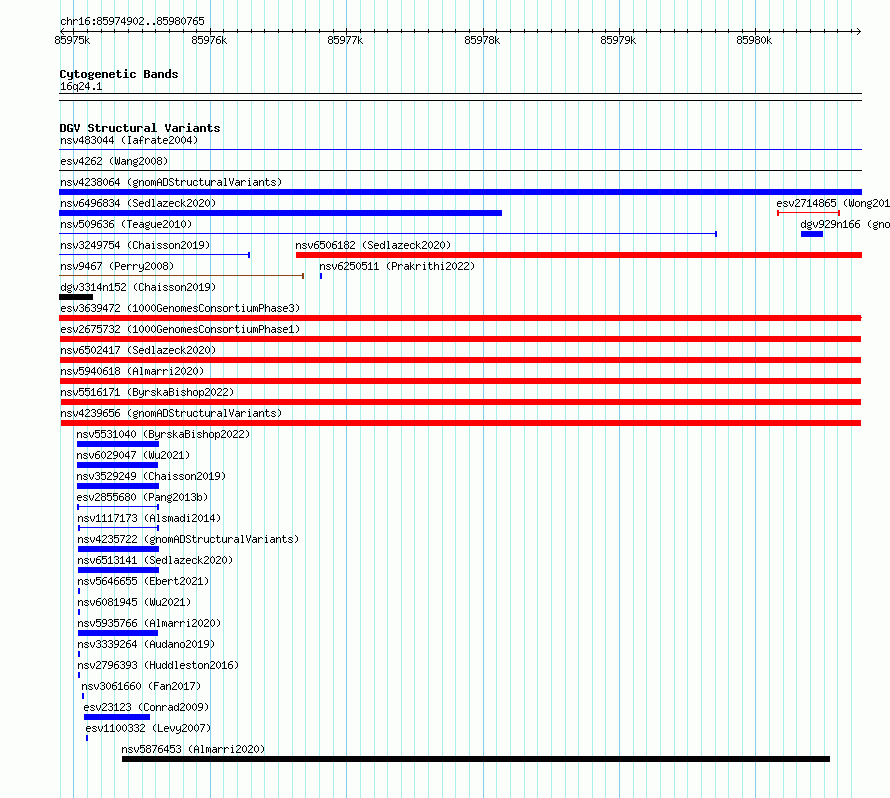Click nsv6513141 (Sedlazeck2020) blue bar
Image resolution: width=890 pixels, height=798 pixels.
click(119, 570)
